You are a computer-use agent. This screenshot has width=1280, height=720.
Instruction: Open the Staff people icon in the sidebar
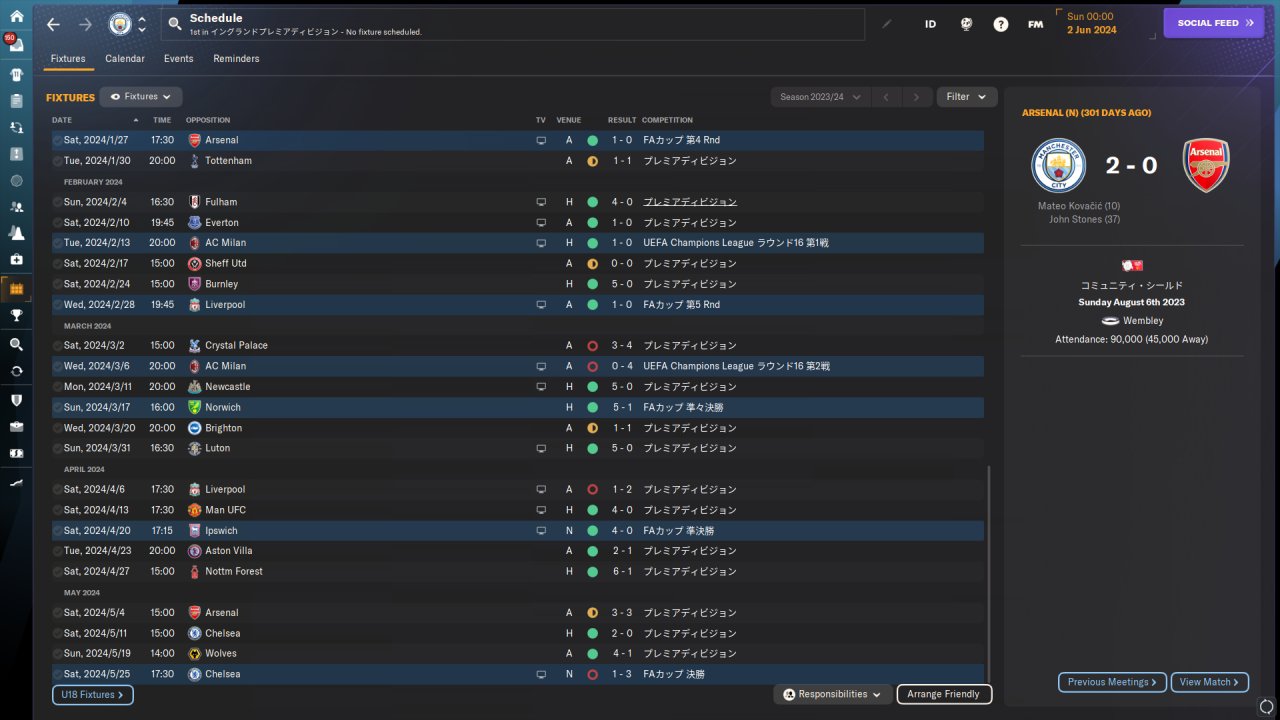pyautogui.click(x=16, y=207)
